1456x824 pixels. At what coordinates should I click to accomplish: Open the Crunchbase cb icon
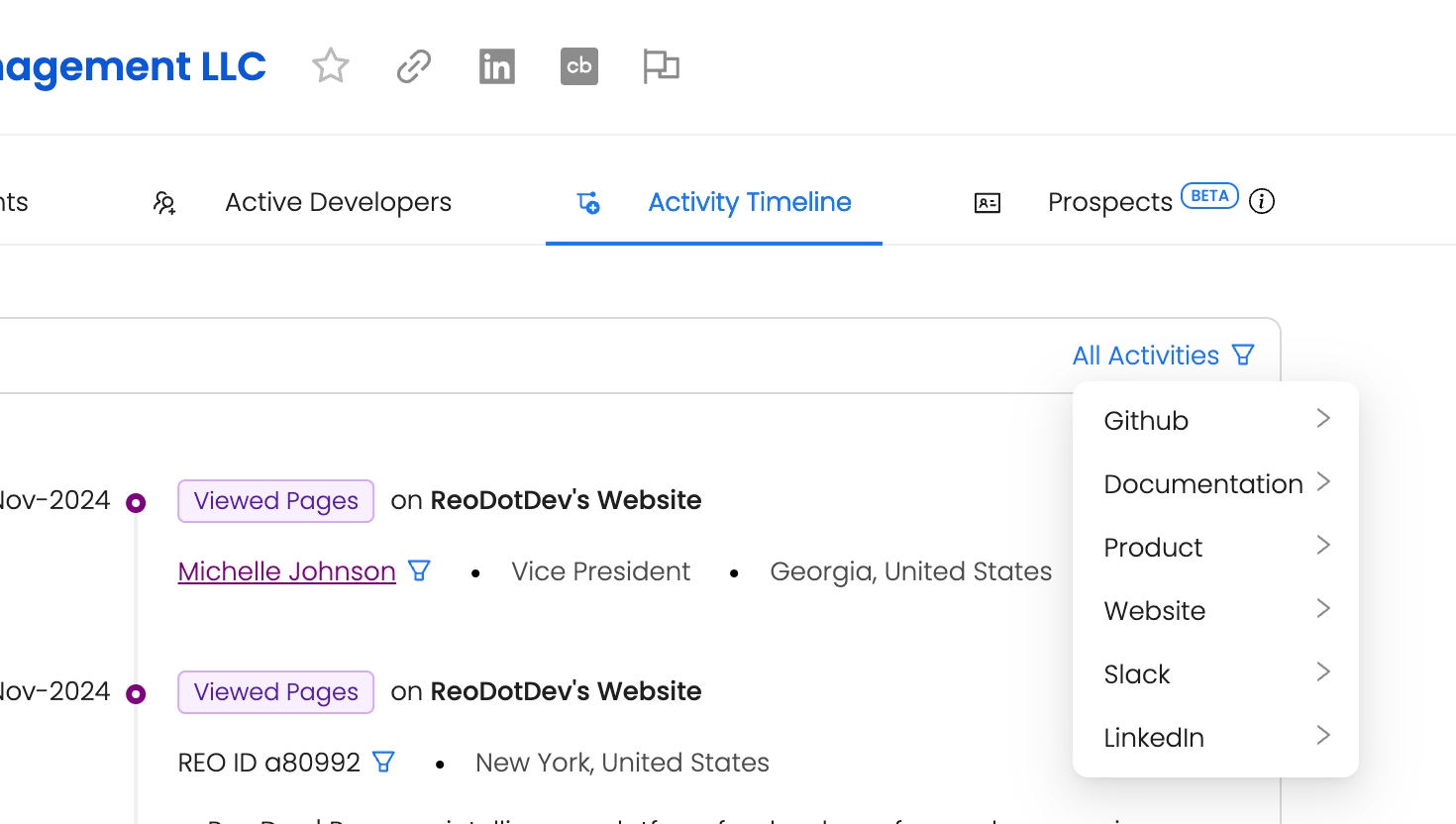click(x=579, y=66)
